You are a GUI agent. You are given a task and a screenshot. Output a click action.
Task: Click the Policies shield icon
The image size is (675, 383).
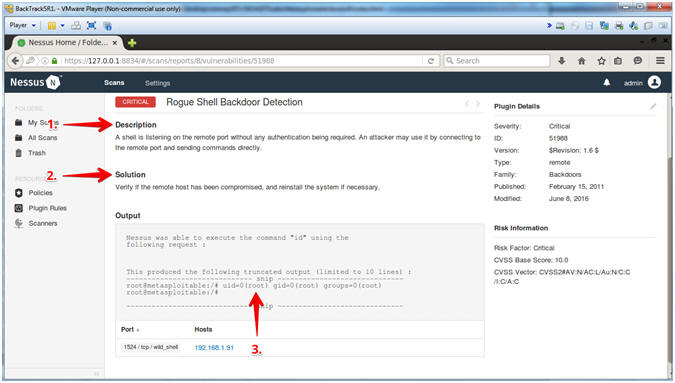click(x=19, y=193)
